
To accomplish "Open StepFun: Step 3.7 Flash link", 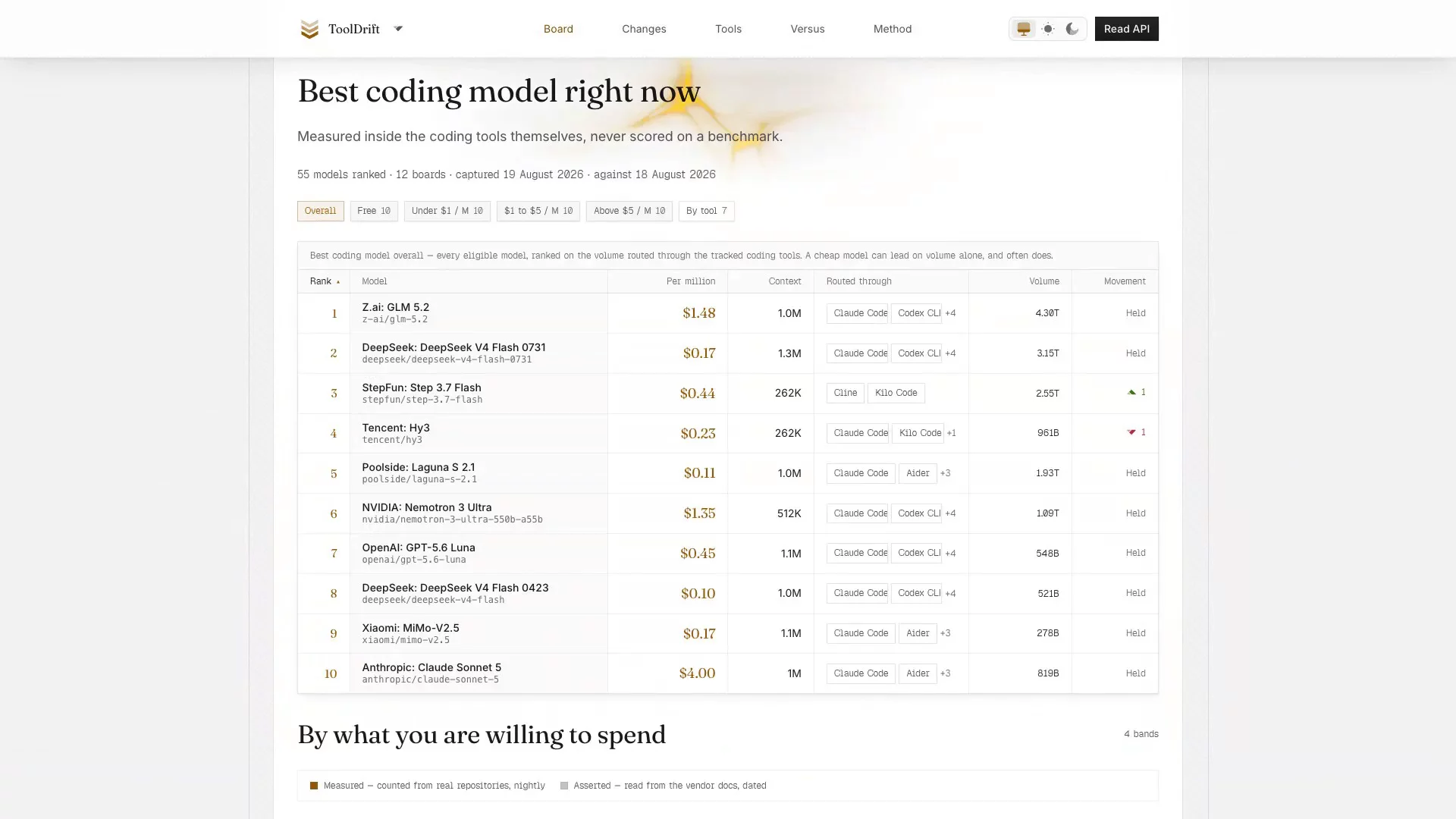I will tap(422, 388).
